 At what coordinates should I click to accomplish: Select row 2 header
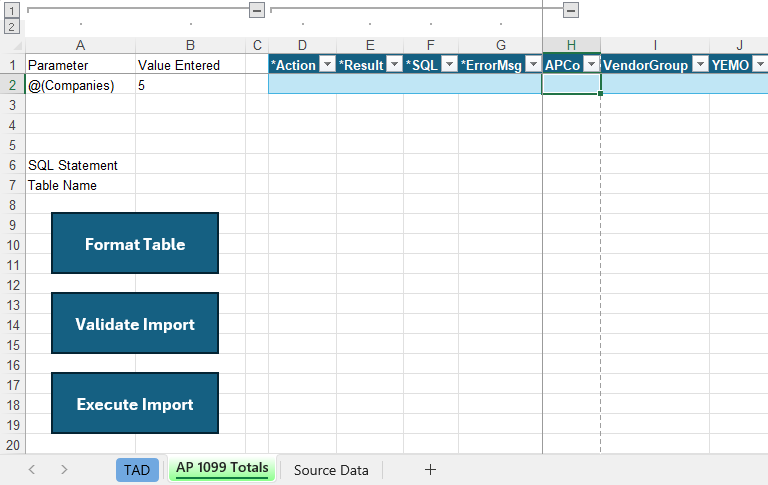[x=12, y=85]
